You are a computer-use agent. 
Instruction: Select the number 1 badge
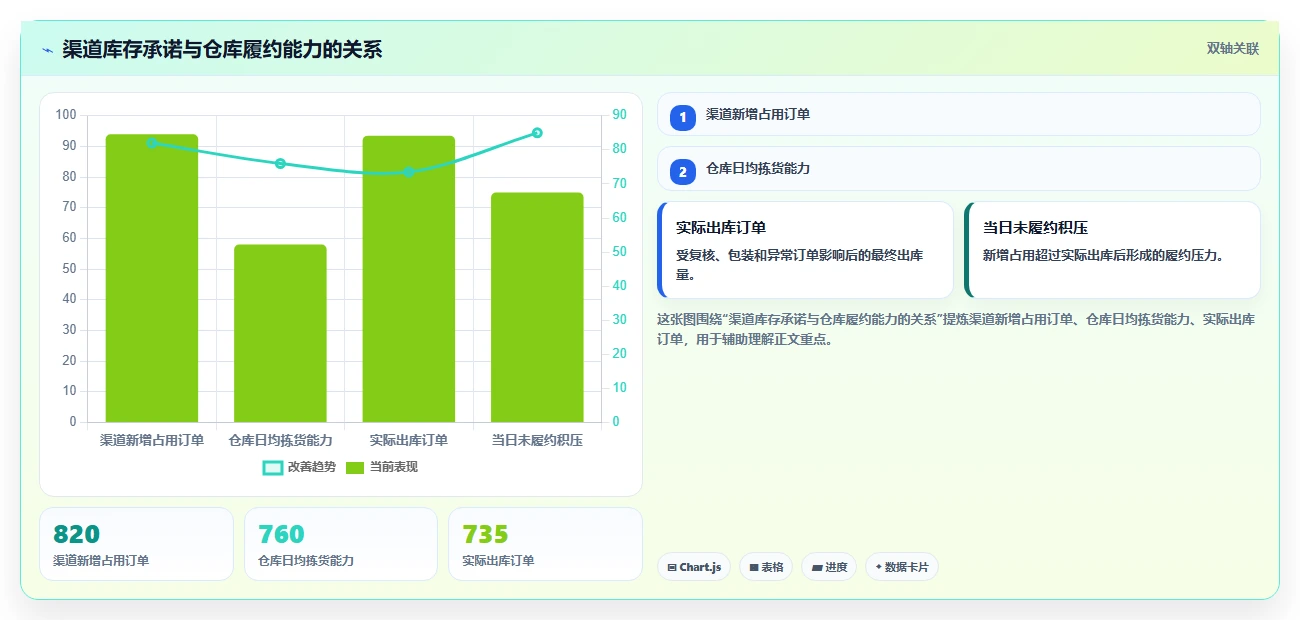coord(683,118)
